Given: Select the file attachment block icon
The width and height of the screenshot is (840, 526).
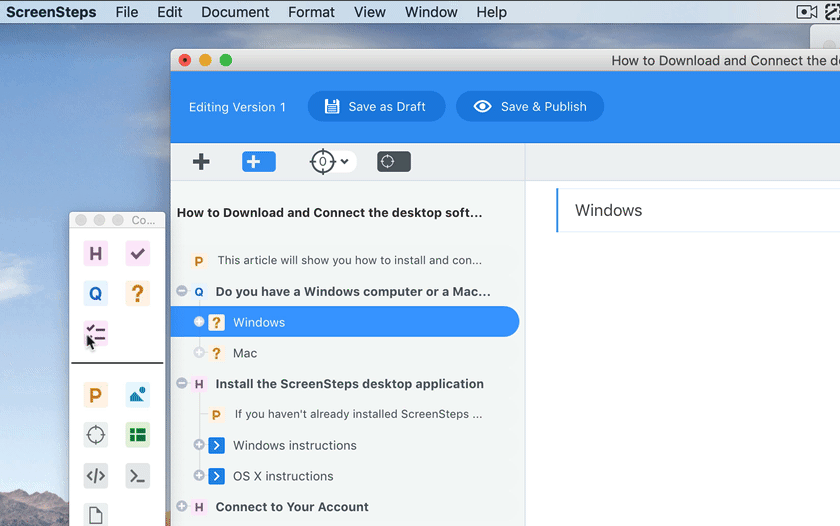Looking at the screenshot, I should tap(96, 515).
